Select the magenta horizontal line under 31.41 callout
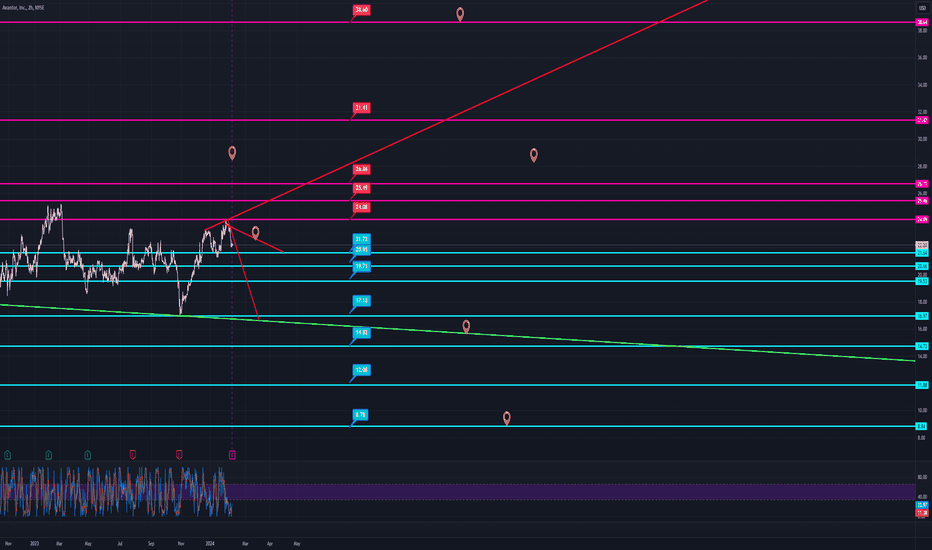 pos(458,120)
